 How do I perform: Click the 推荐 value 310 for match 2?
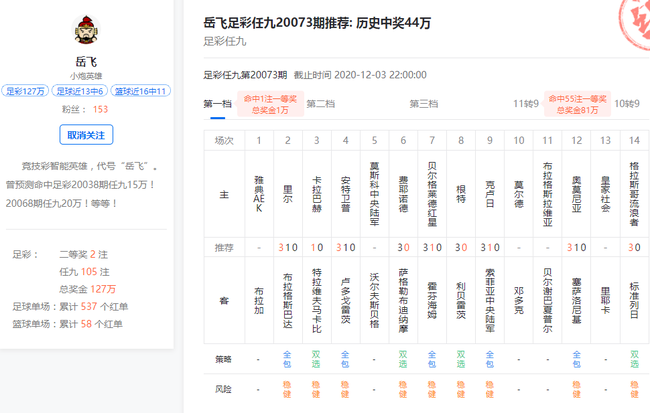288,248
